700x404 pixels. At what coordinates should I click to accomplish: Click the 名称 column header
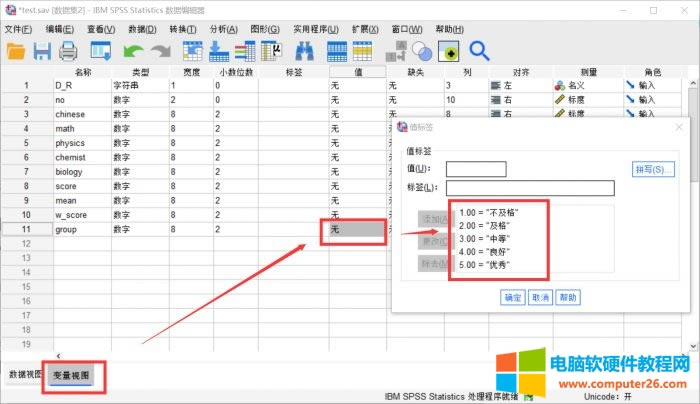(82, 72)
